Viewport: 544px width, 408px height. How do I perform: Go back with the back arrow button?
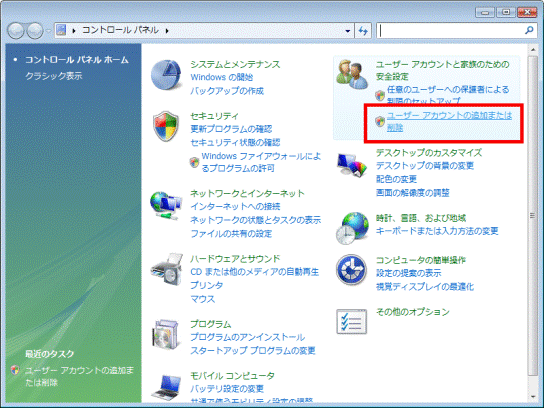(x=16, y=31)
